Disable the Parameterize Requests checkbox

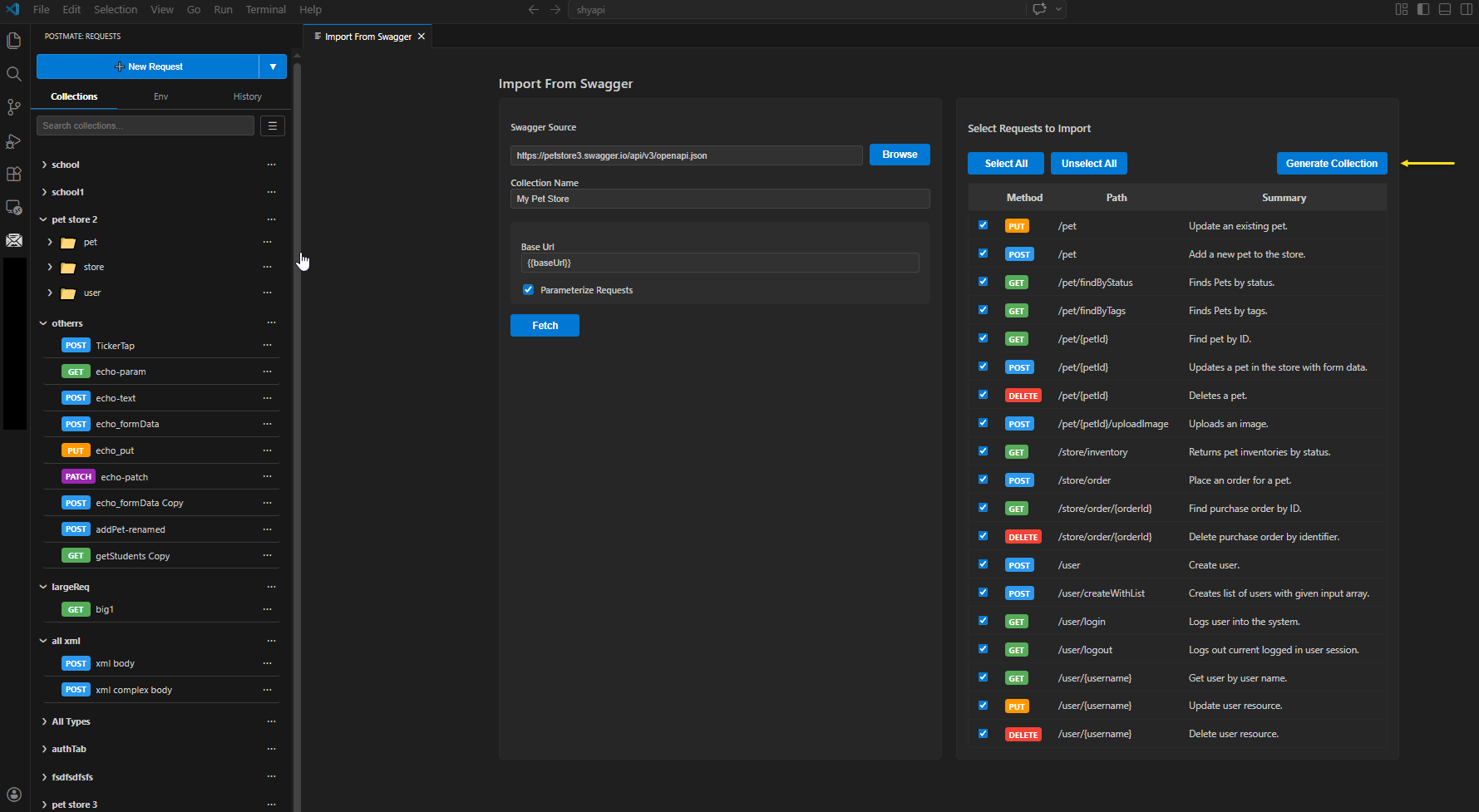[x=528, y=289]
